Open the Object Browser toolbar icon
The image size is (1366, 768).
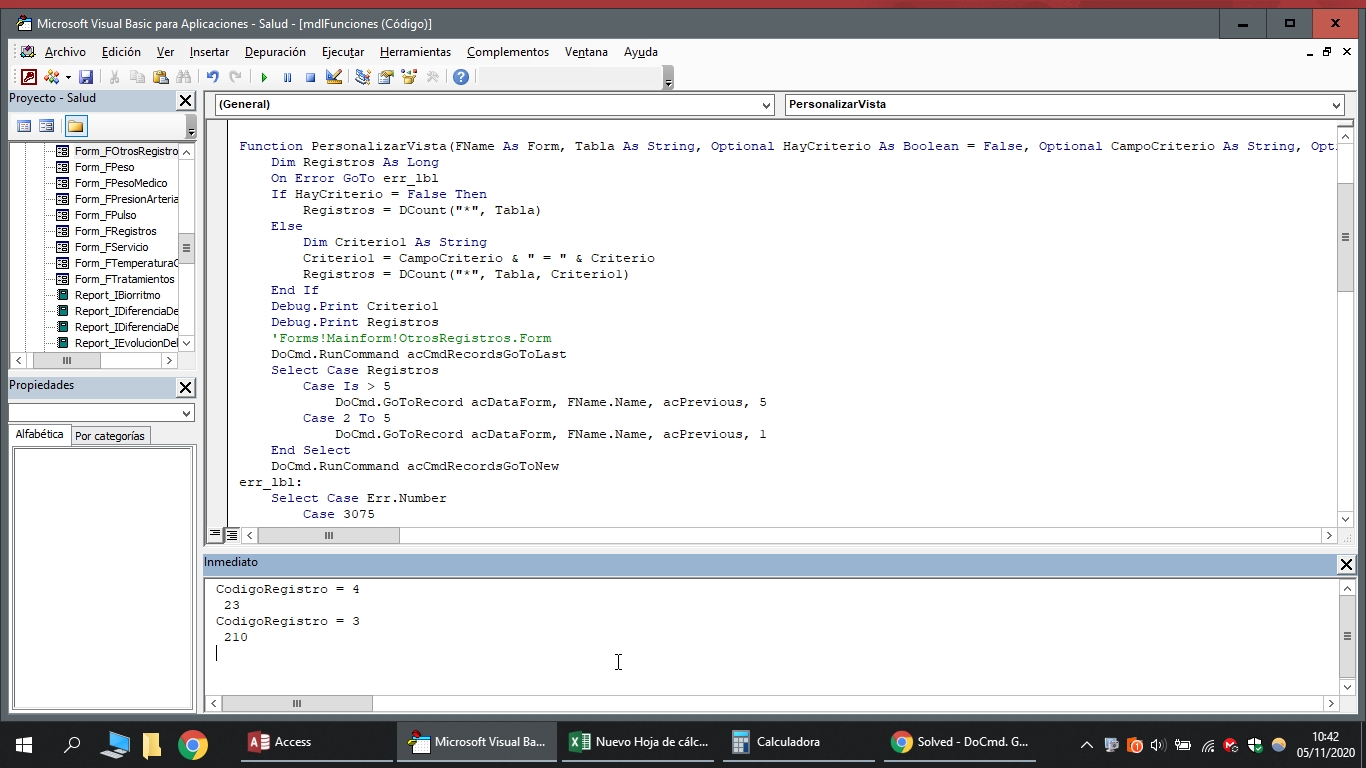[x=409, y=77]
